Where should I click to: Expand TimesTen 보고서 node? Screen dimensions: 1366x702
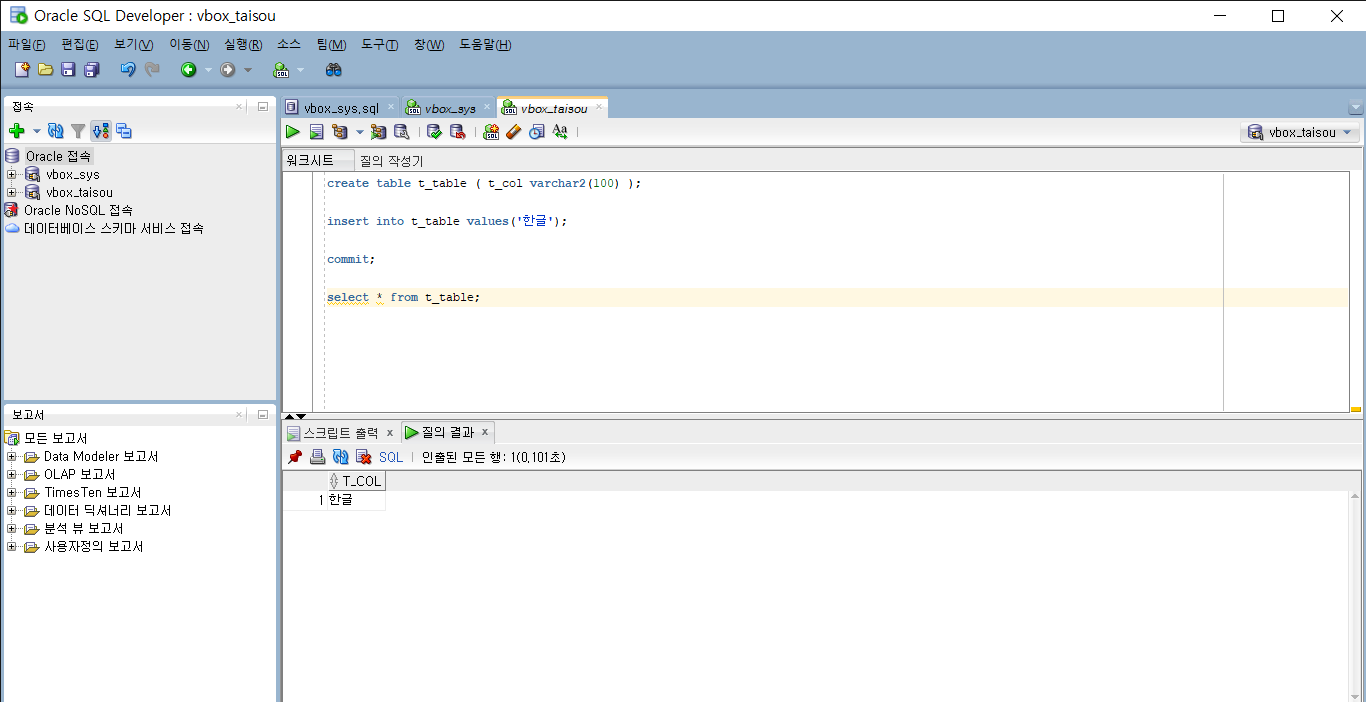point(11,492)
